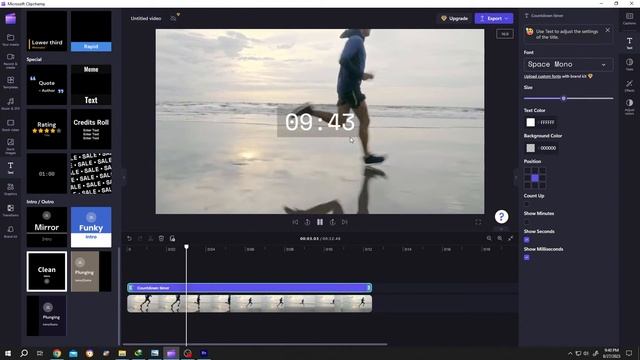
Task: Select the runner video clip on timeline
Action: [x=249, y=304]
